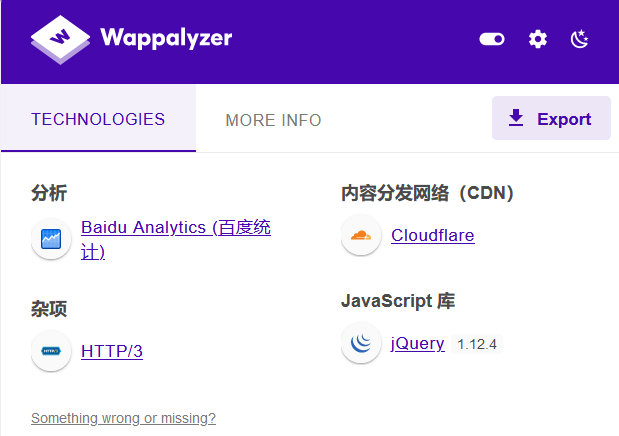
Task: Click the JavaScript 库 category heading
Action: [x=398, y=301]
